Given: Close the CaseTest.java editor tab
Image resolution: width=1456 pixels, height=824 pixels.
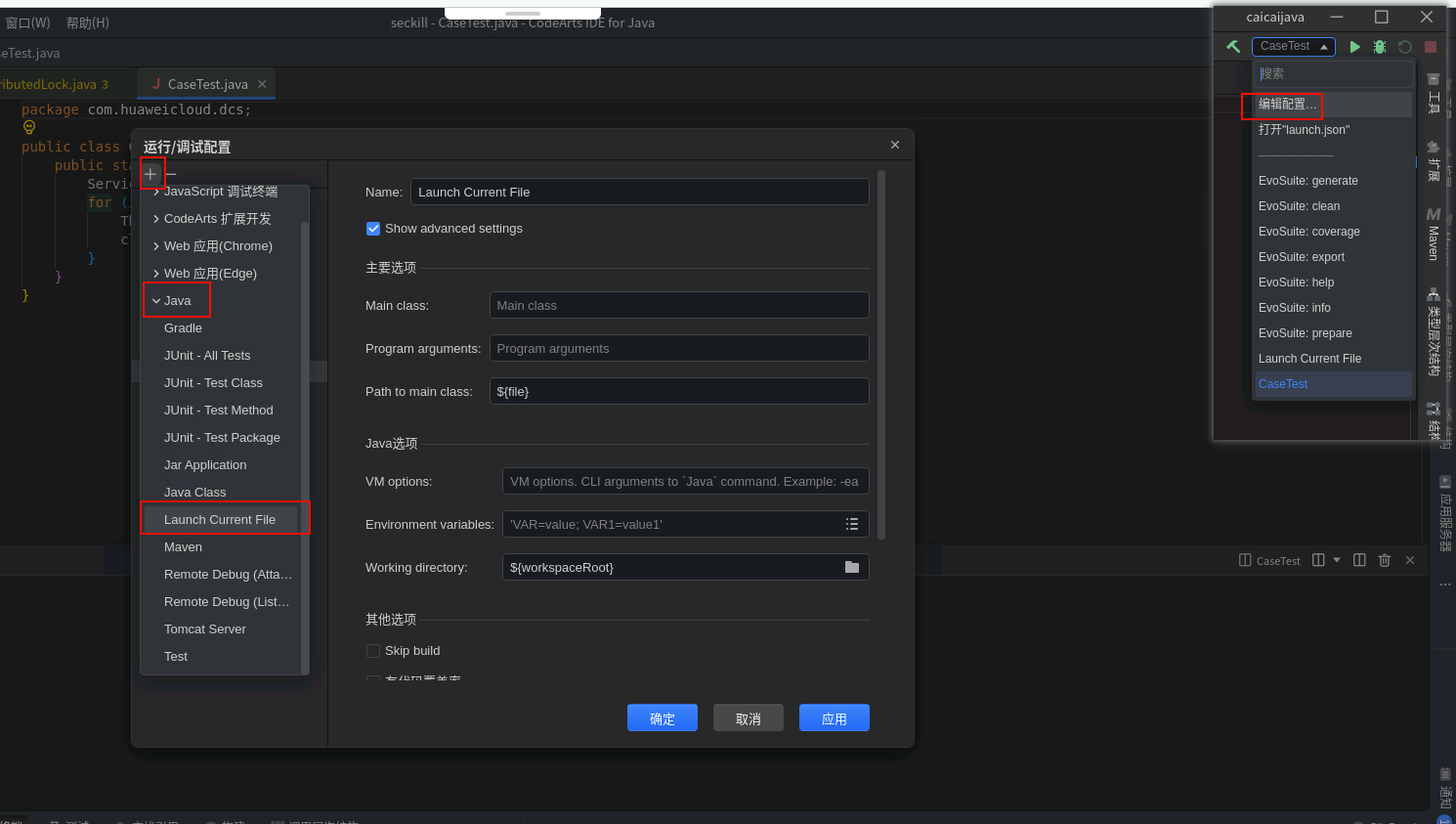Looking at the screenshot, I should (262, 84).
